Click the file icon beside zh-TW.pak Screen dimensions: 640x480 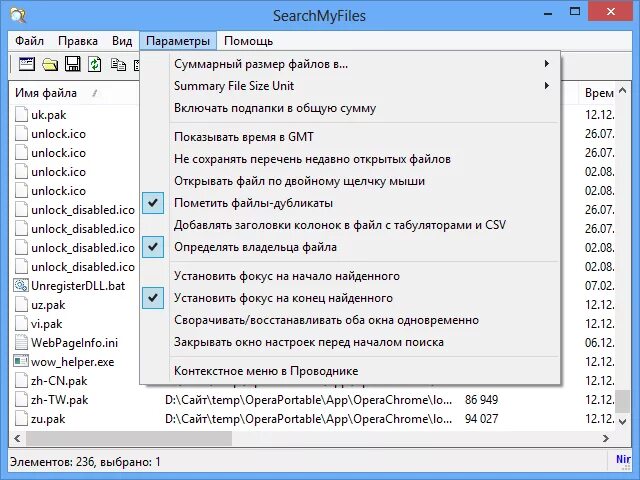click(21, 400)
